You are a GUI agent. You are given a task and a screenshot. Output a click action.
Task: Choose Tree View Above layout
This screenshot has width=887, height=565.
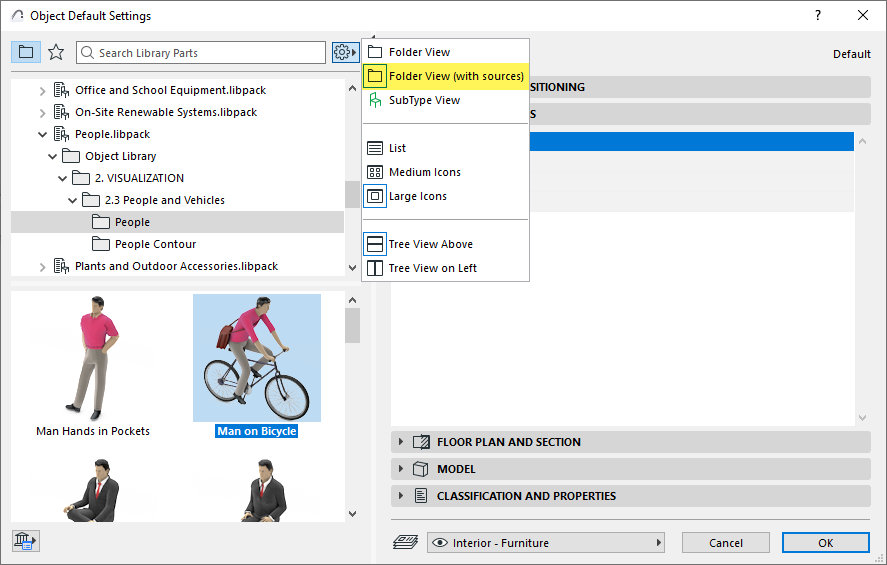(430, 244)
